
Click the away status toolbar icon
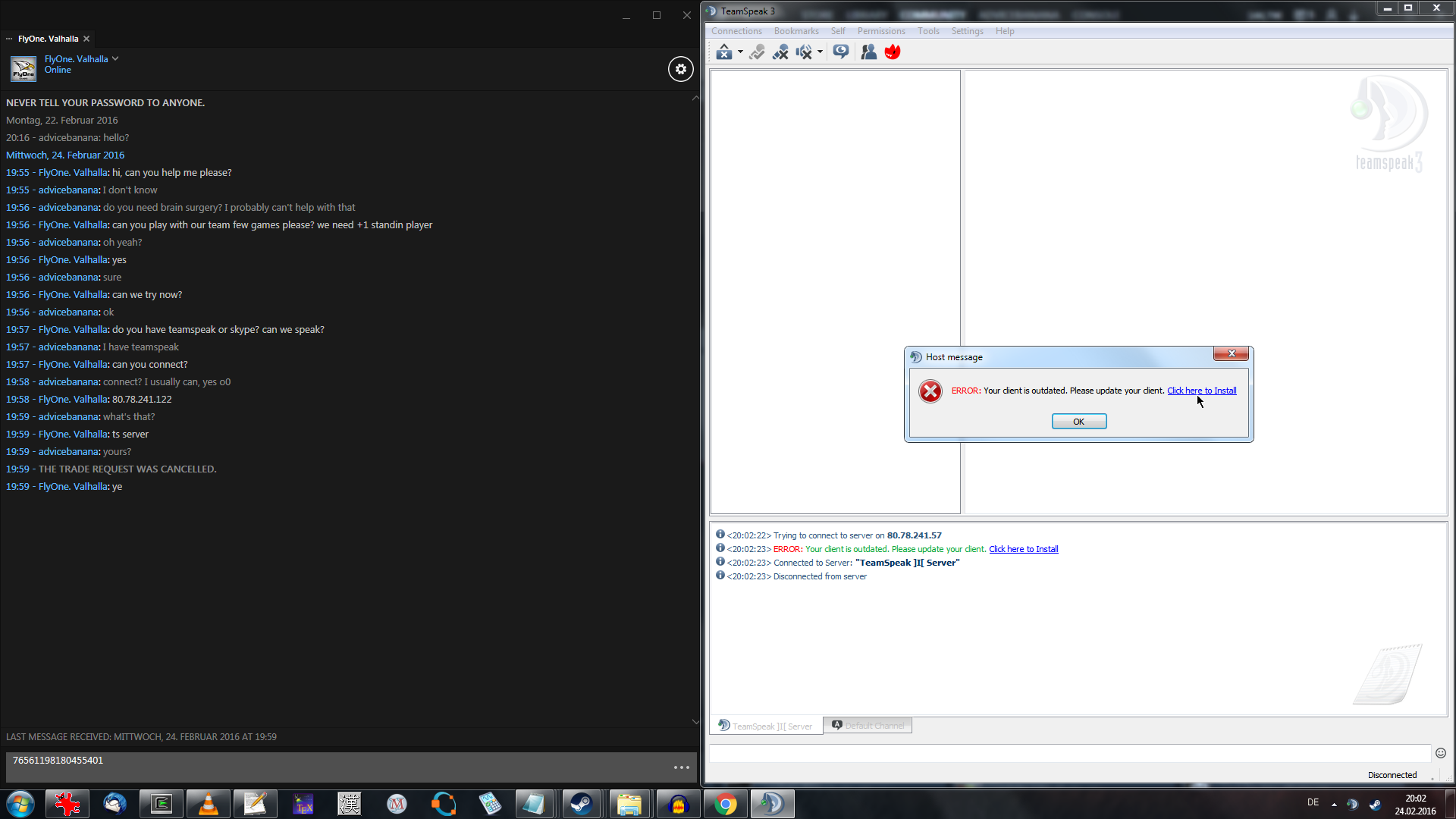723,52
